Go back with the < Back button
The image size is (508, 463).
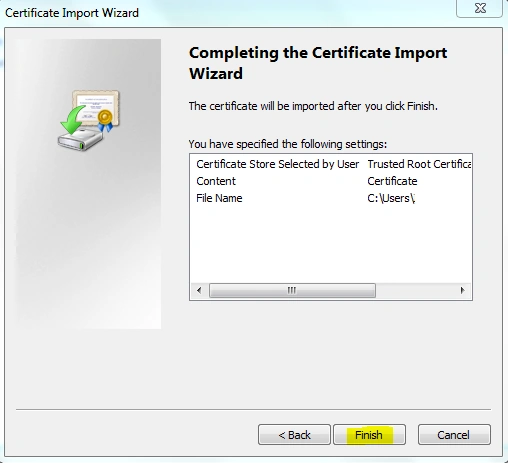click(294, 435)
